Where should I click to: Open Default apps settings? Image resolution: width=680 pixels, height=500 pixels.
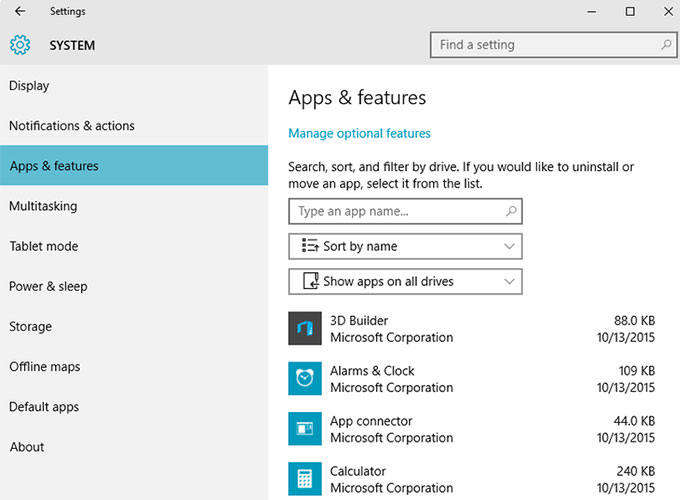(134, 407)
